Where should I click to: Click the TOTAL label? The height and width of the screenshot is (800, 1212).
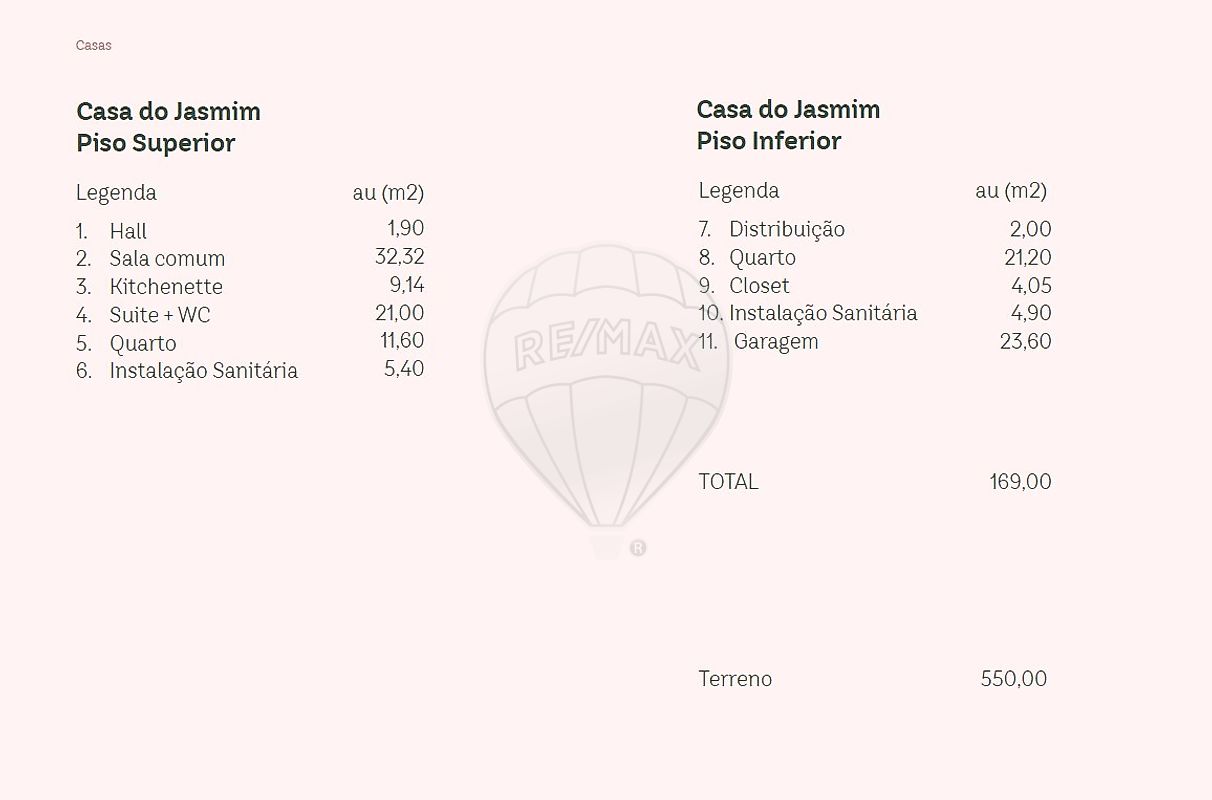click(x=728, y=482)
